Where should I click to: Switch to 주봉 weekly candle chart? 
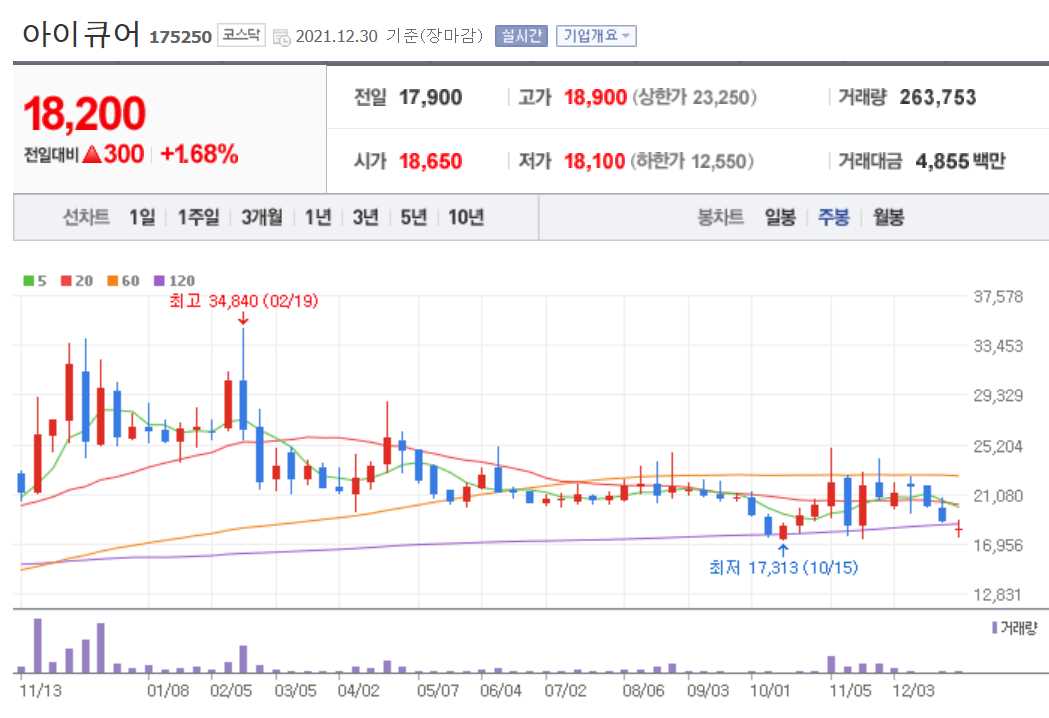tap(834, 217)
